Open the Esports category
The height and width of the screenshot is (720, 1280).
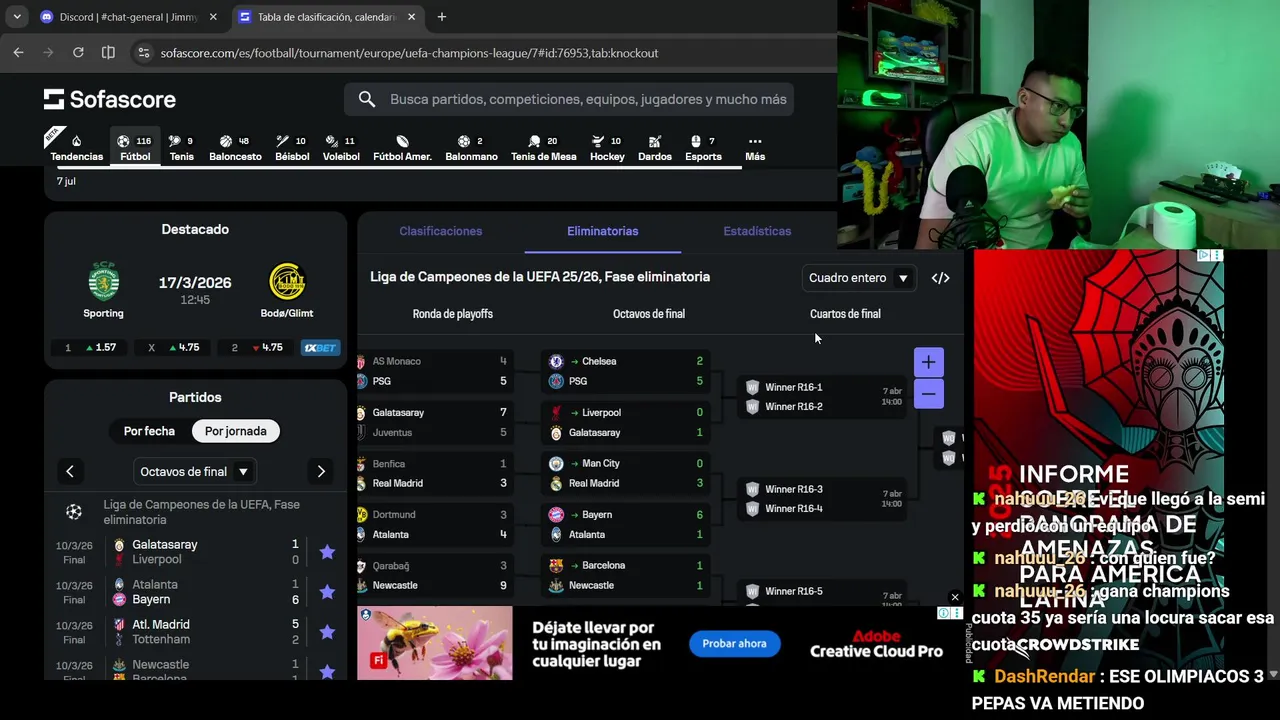click(703, 148)
